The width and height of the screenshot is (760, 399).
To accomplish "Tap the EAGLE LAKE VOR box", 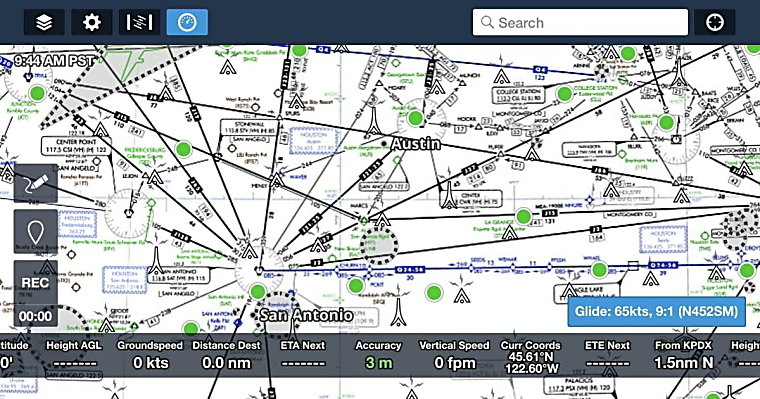I will (x=587, y=292).
